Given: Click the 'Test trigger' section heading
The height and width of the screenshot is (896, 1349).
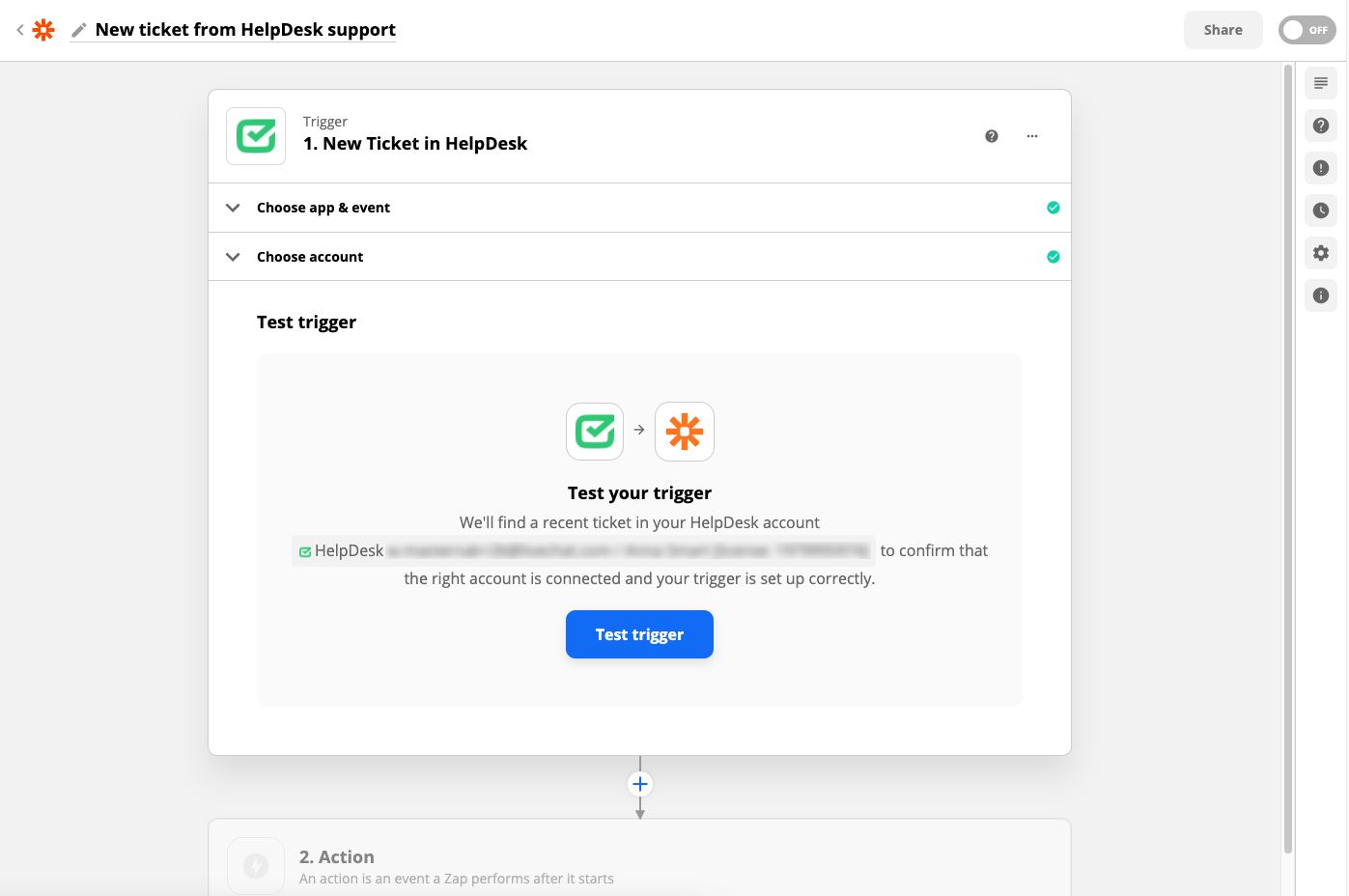Looking at the screenshot, I should coord(306,322).
